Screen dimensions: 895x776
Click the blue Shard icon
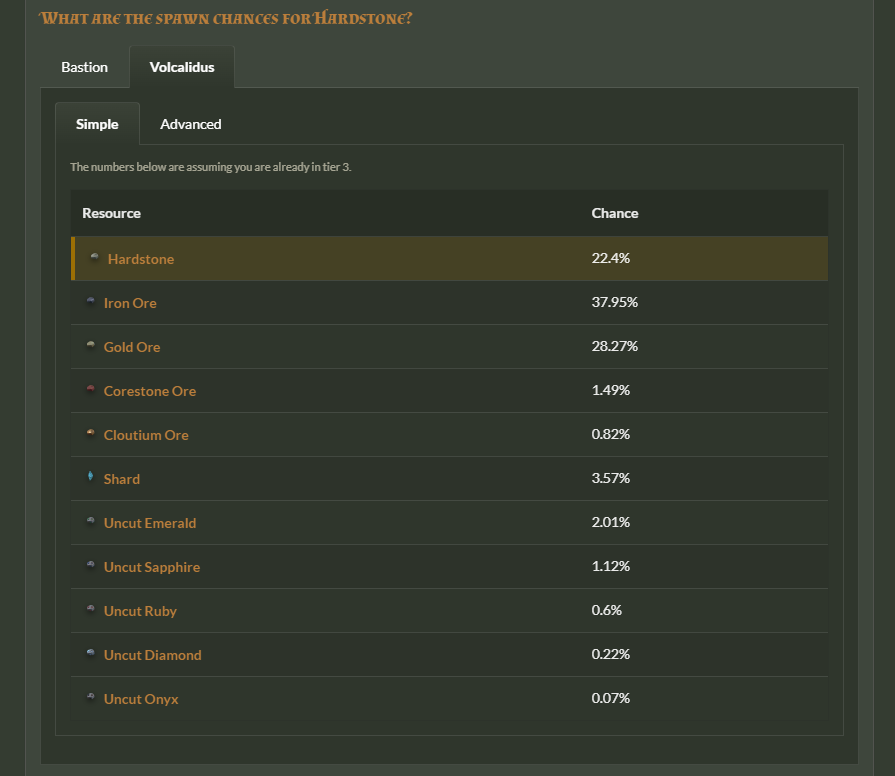click(91, 478)
